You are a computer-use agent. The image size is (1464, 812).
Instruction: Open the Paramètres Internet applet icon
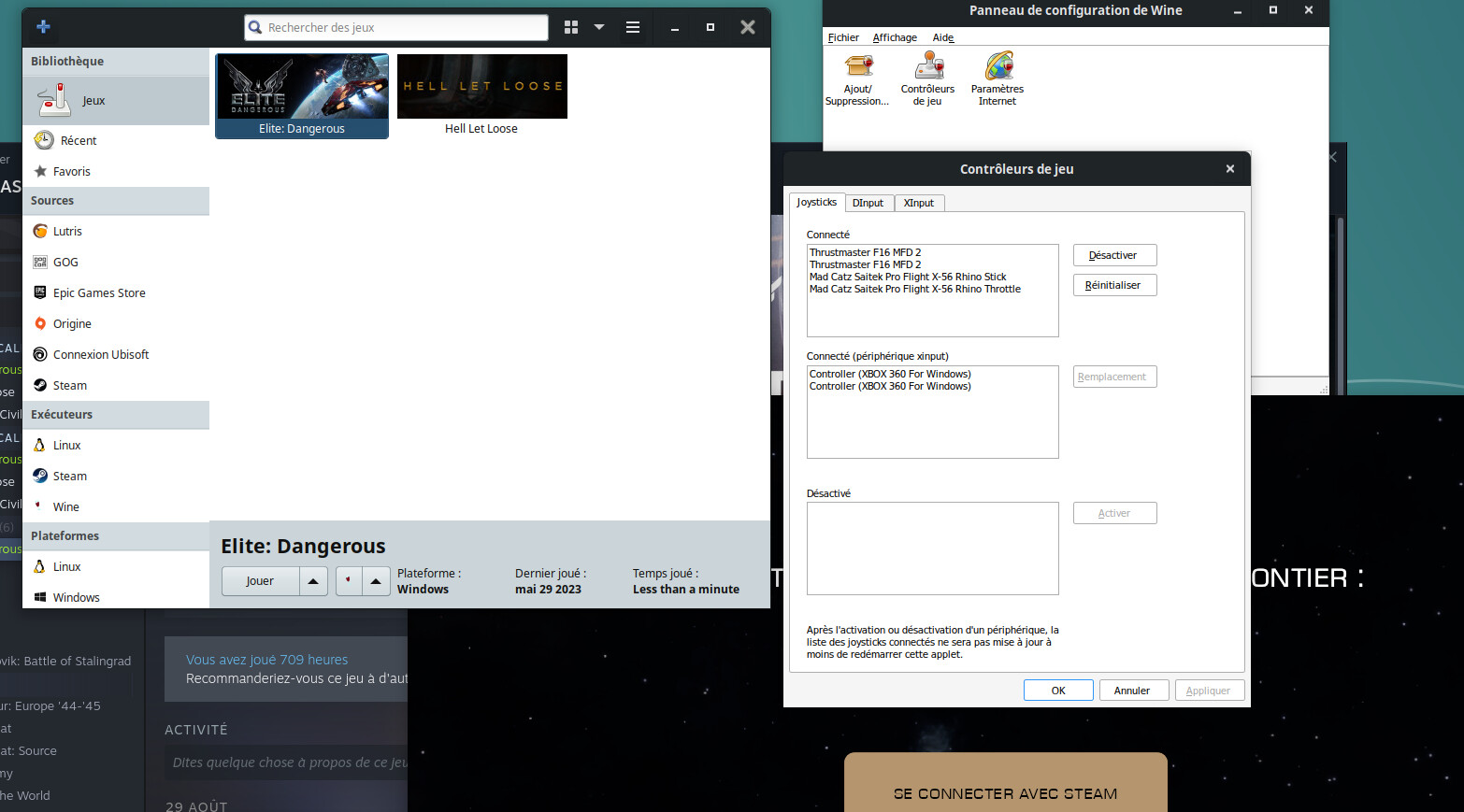point(998,79)
